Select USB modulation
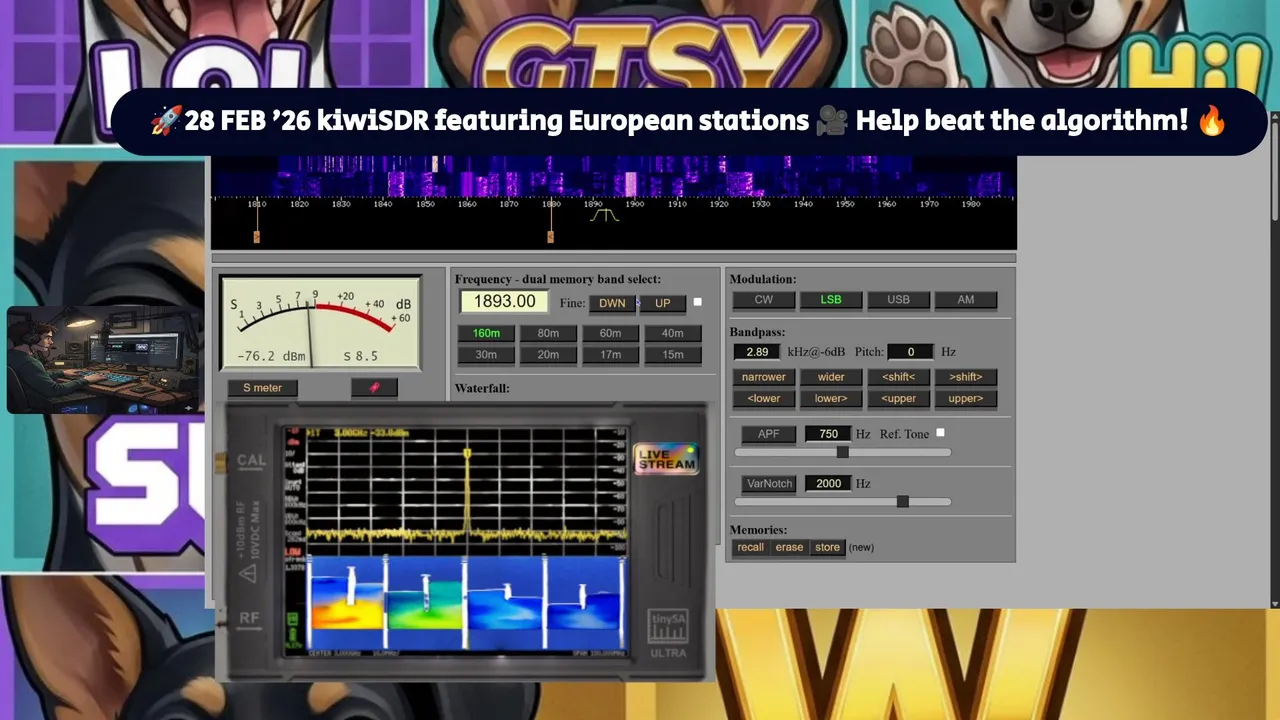The width and height of the screenshot is (1280, 720). click(x=898, y=300)
